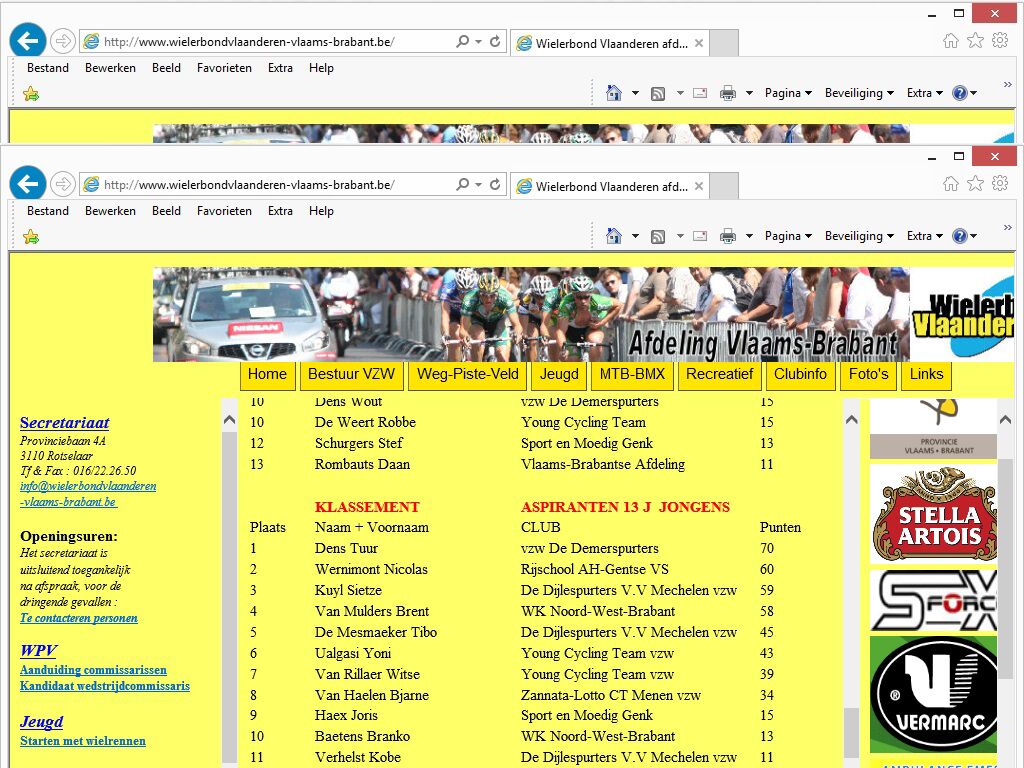The height and width of the screenshot is (768, 1024).
Task: Click the Clubinfo navigation button
Action: 801,375
